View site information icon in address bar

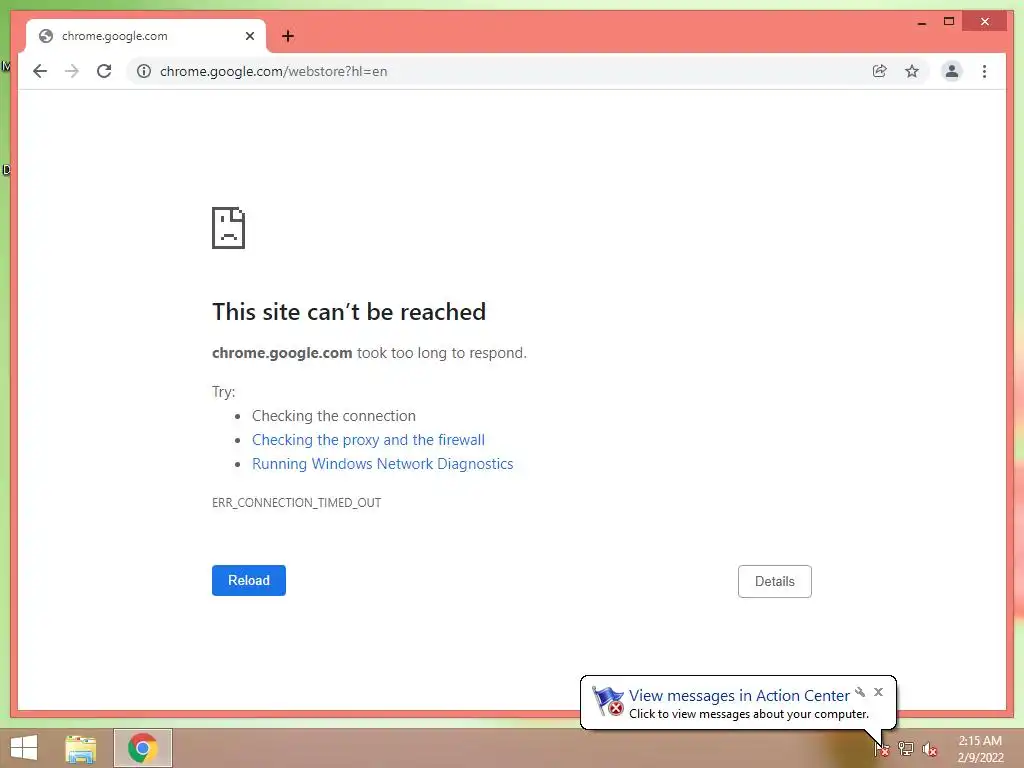144,71
